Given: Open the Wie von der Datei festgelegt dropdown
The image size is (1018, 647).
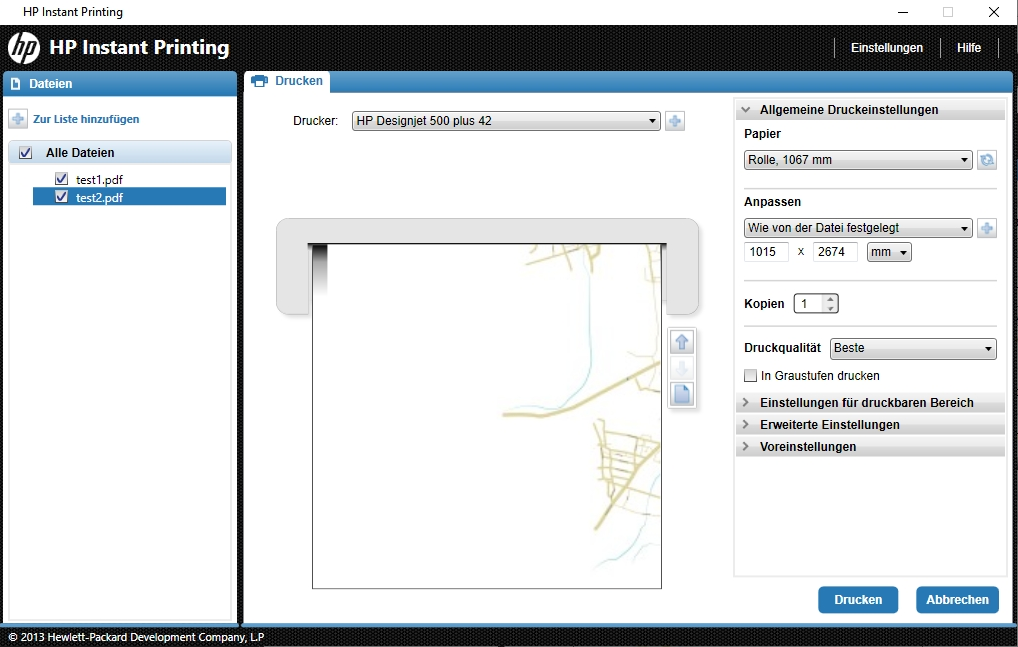Looking at the screenshot, I should pos(858,228).
